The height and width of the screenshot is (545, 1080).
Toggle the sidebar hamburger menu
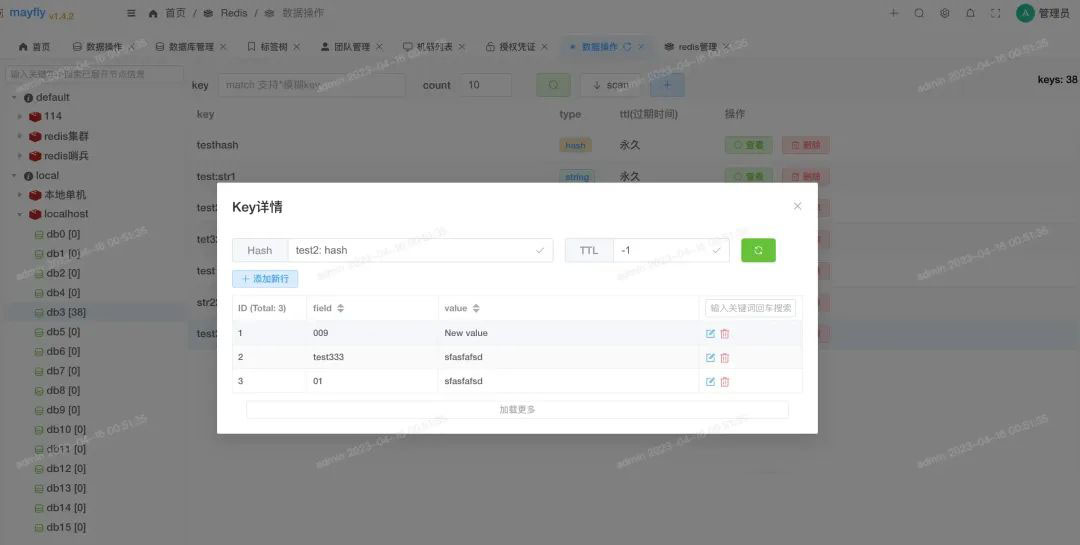(x=132, y=13)
